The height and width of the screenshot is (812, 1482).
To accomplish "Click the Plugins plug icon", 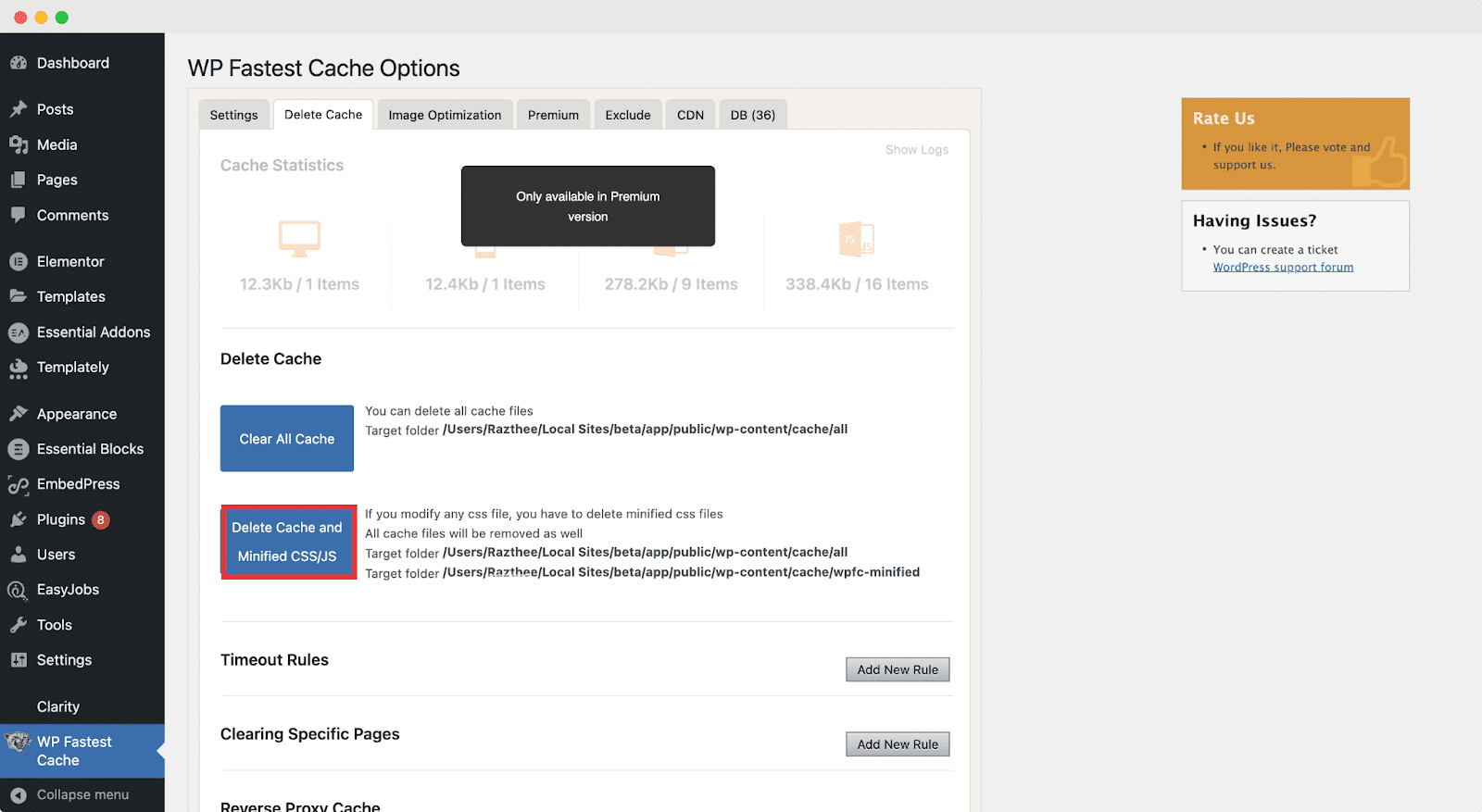I will tap(19, 519).
